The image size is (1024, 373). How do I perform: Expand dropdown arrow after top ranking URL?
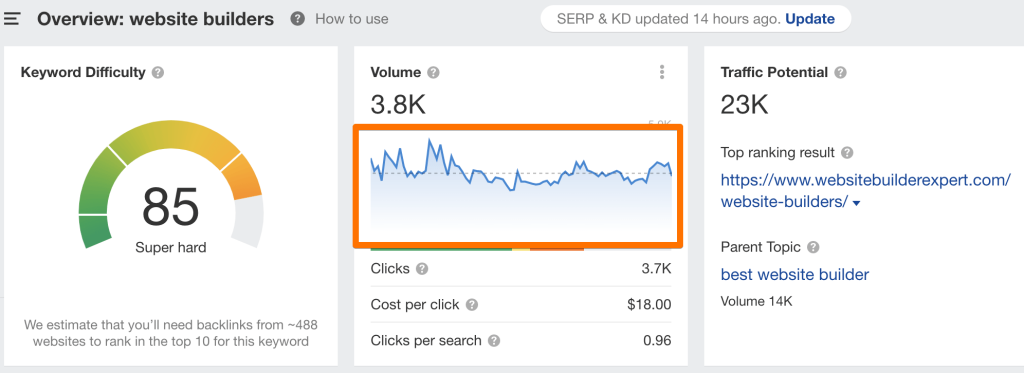click(856, 204)
